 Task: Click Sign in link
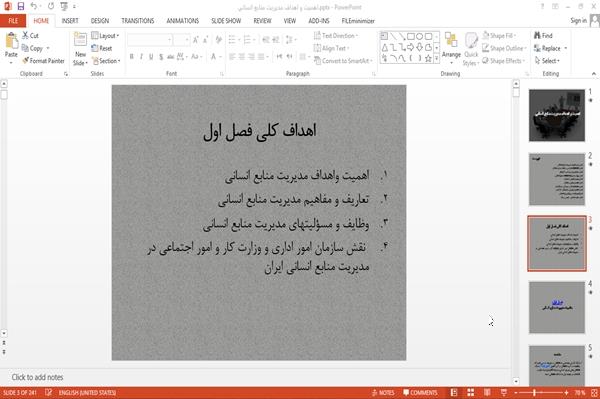point(578,21)
